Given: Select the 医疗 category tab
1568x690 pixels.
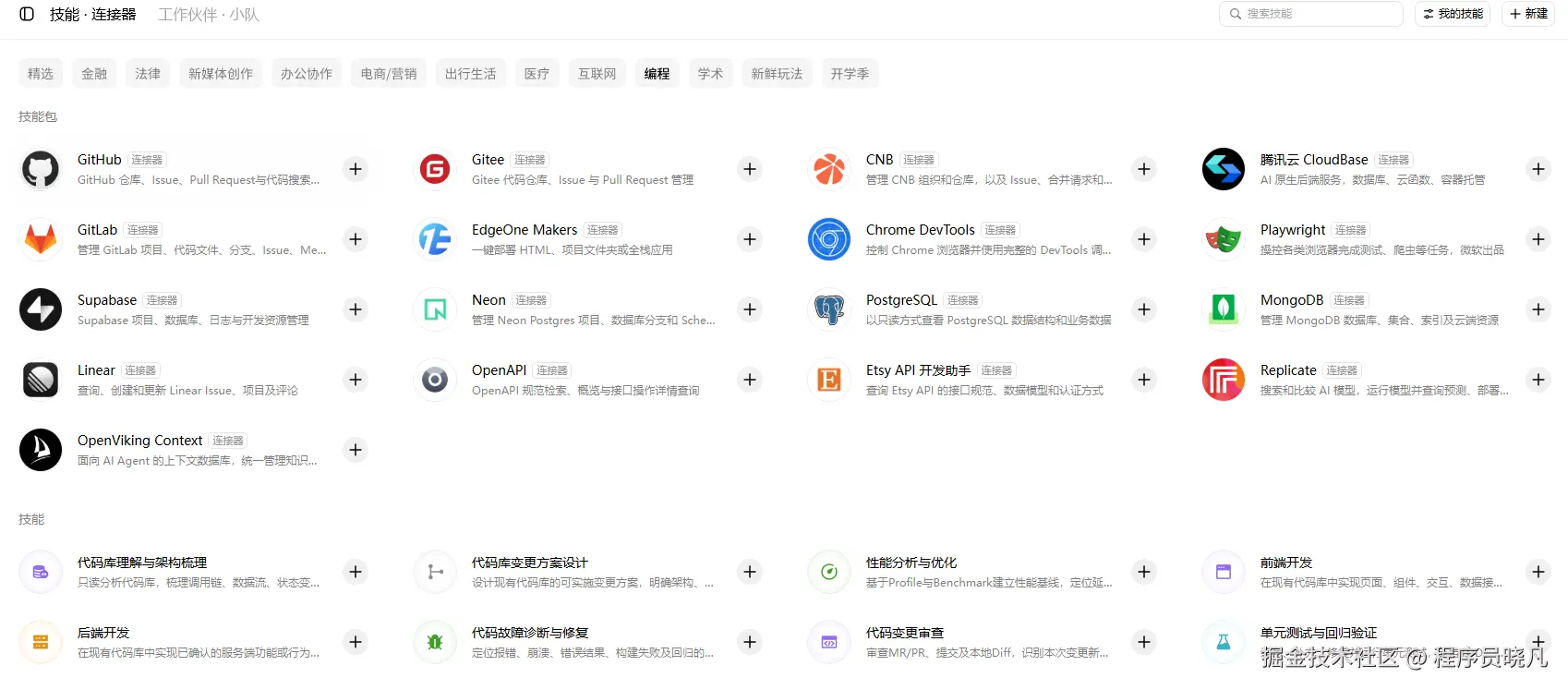Looking at the screenshot, I should [537, 74].
